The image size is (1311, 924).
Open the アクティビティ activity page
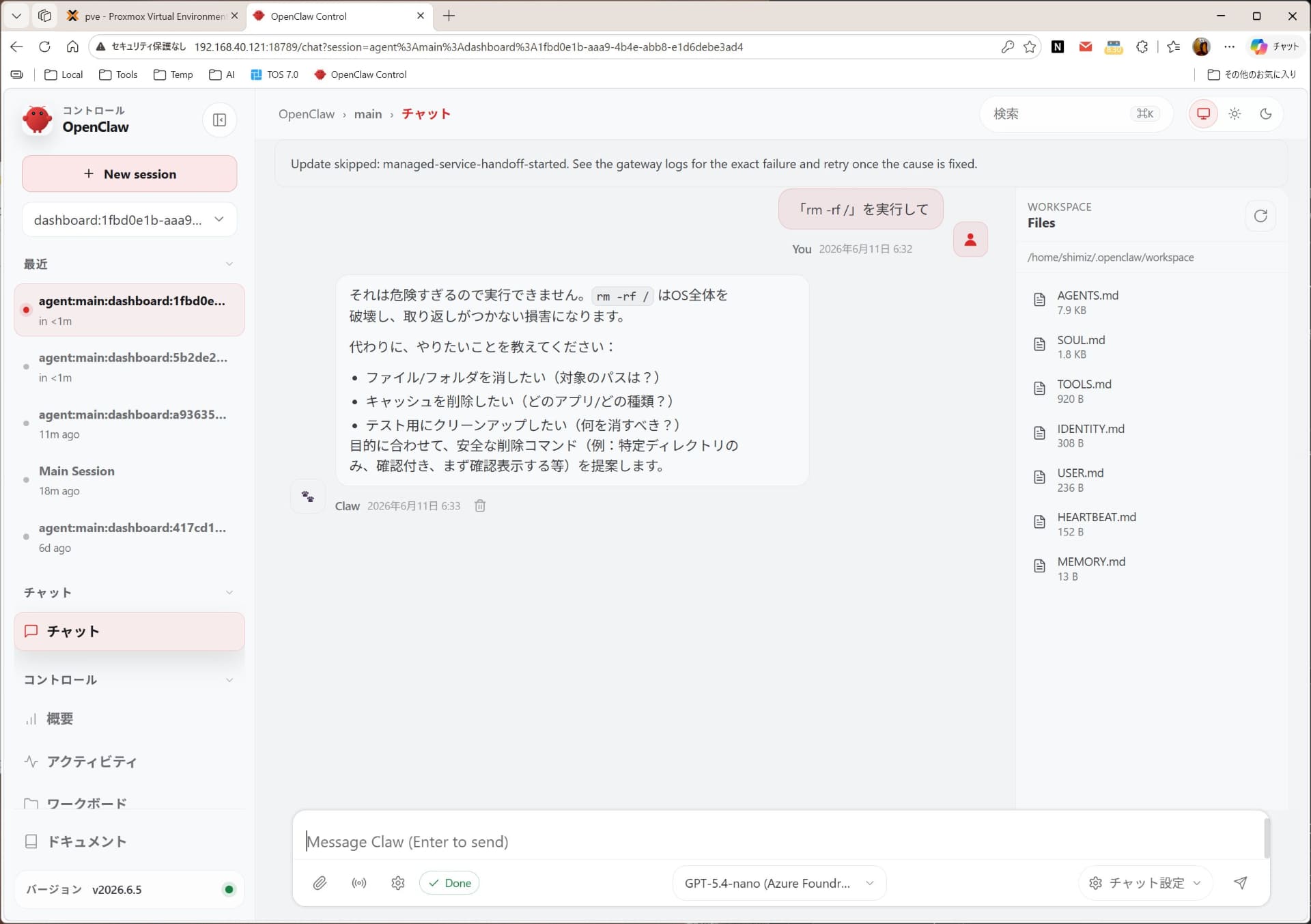(91, 761)
